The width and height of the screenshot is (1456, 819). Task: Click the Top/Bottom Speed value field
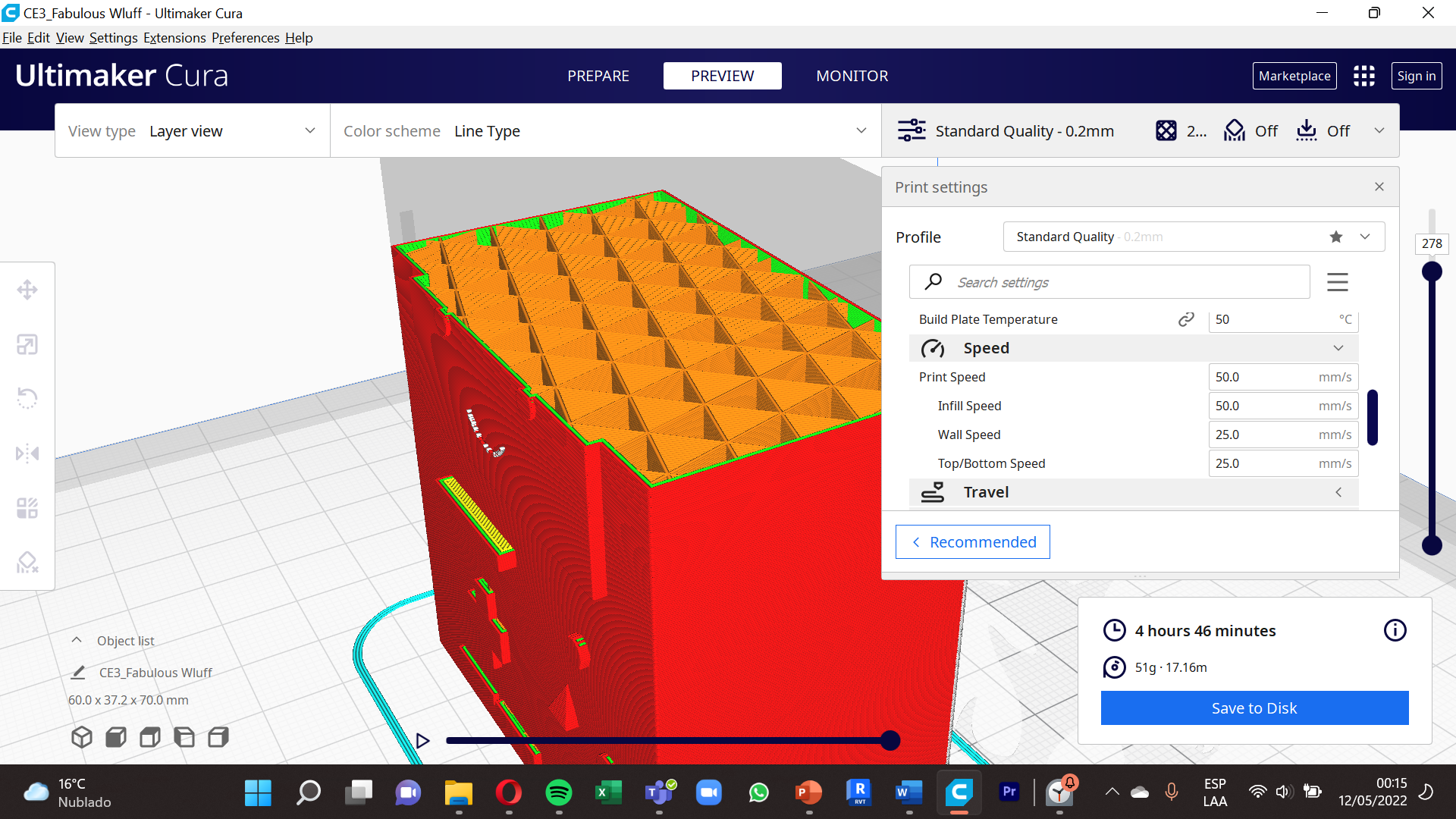pyautogui.click(x=1283, y=463)
